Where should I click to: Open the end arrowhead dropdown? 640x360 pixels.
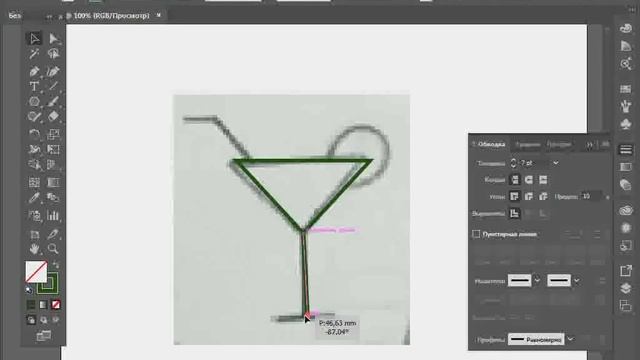pyautogui.click(x=577, y=280)
